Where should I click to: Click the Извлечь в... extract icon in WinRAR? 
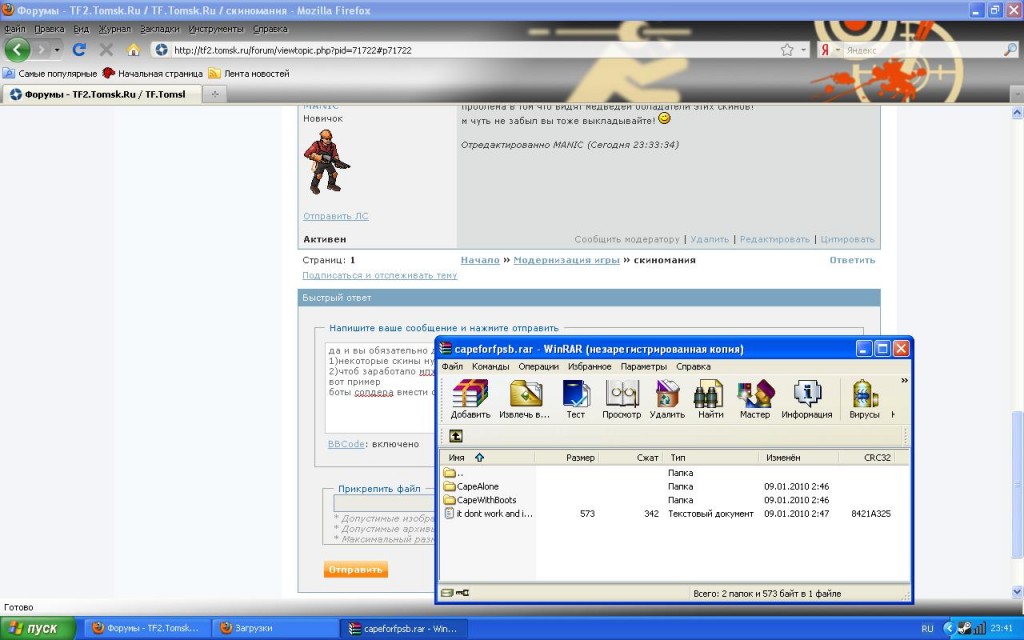(x=524, y=398)
